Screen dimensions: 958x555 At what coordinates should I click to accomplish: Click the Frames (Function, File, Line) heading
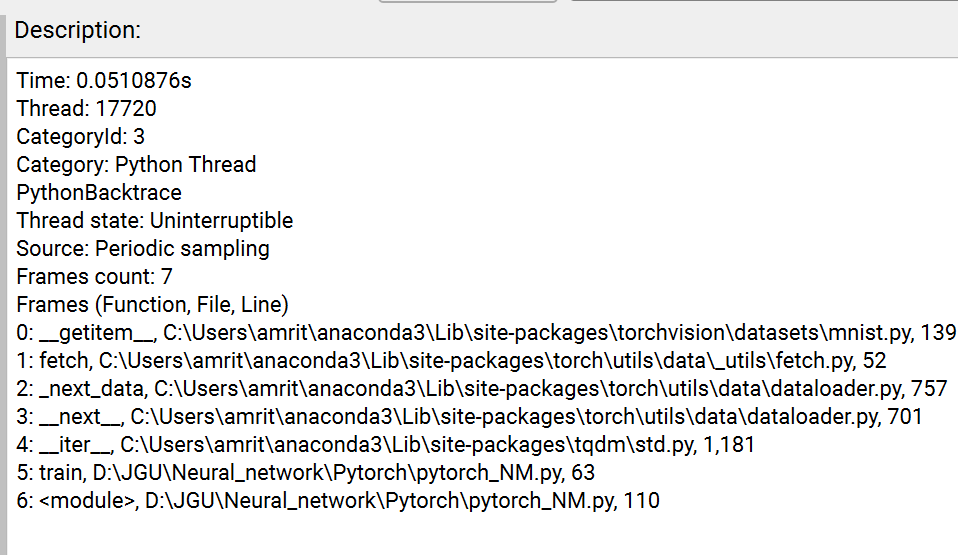(152, 305)
